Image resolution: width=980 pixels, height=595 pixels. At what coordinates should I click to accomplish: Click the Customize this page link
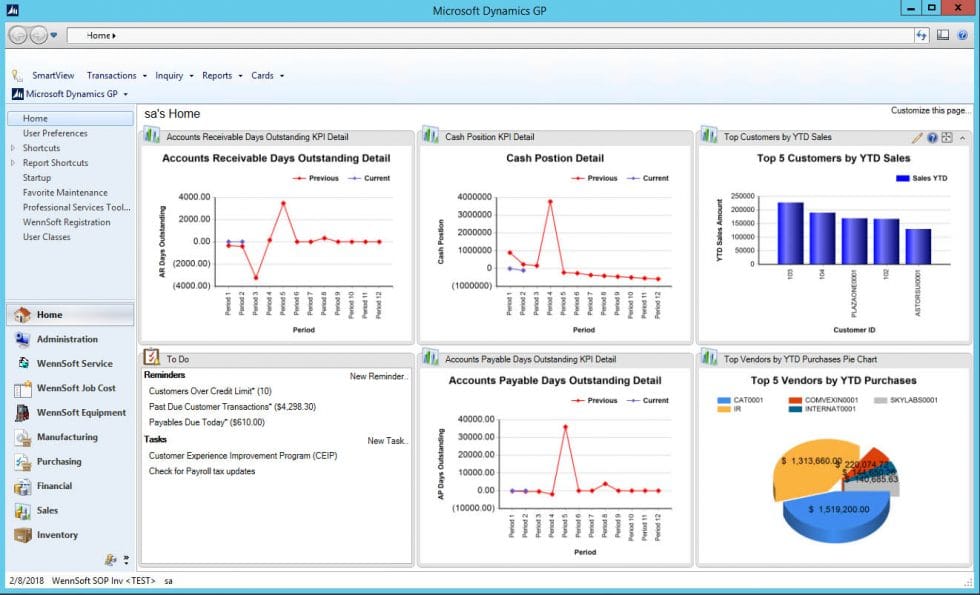pos(931,108)
